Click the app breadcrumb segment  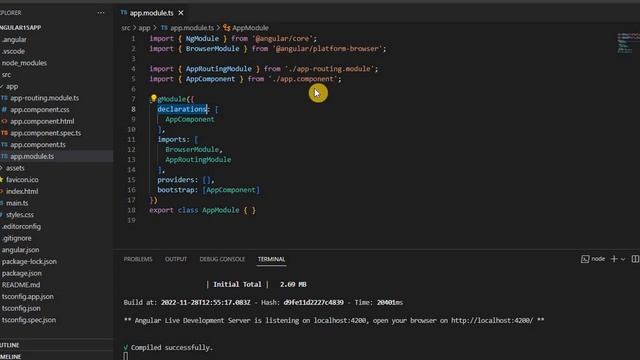click(x=144, y=28)
